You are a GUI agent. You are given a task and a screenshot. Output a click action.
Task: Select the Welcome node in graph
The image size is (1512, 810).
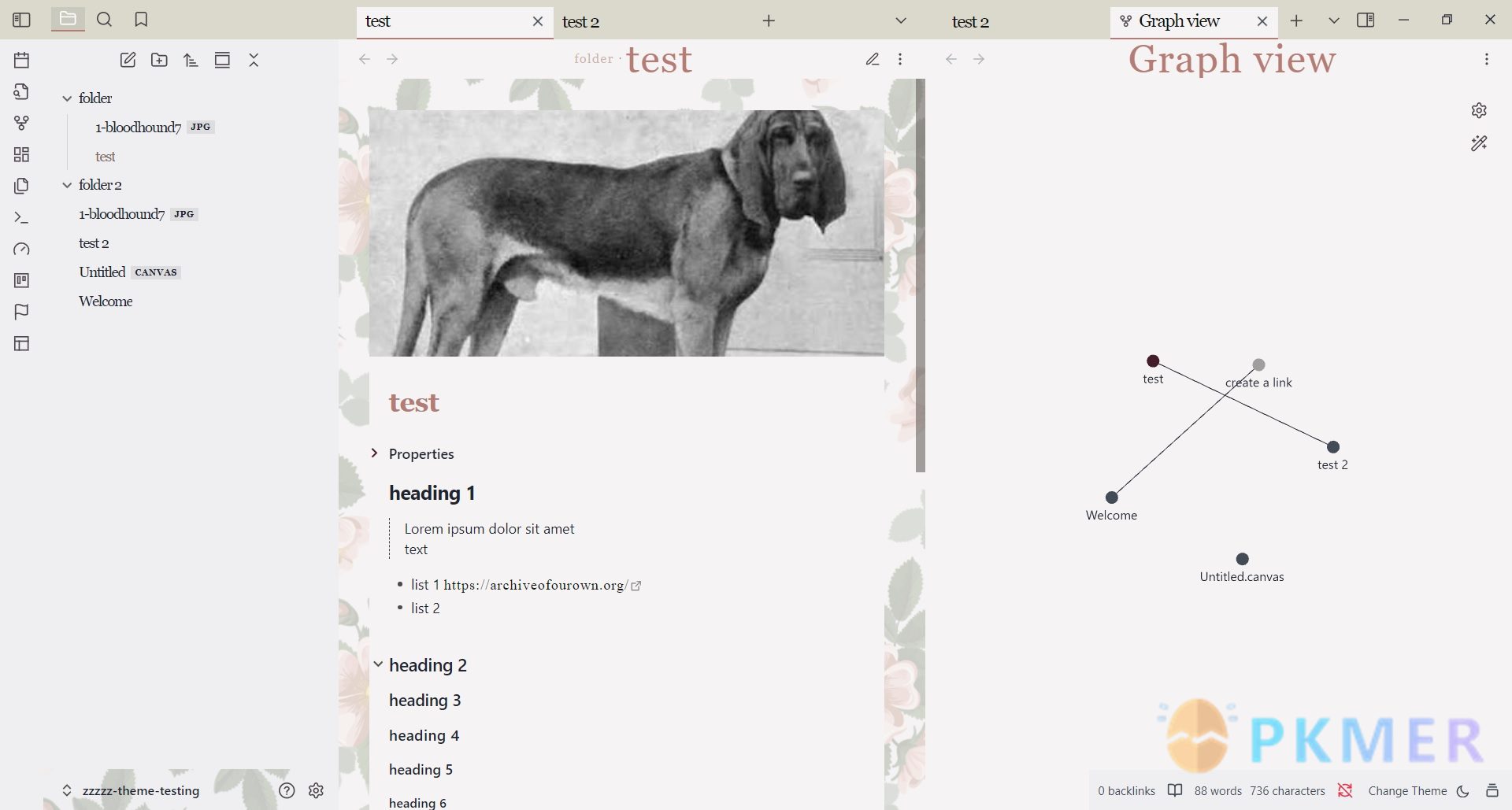pos(1111,497)
